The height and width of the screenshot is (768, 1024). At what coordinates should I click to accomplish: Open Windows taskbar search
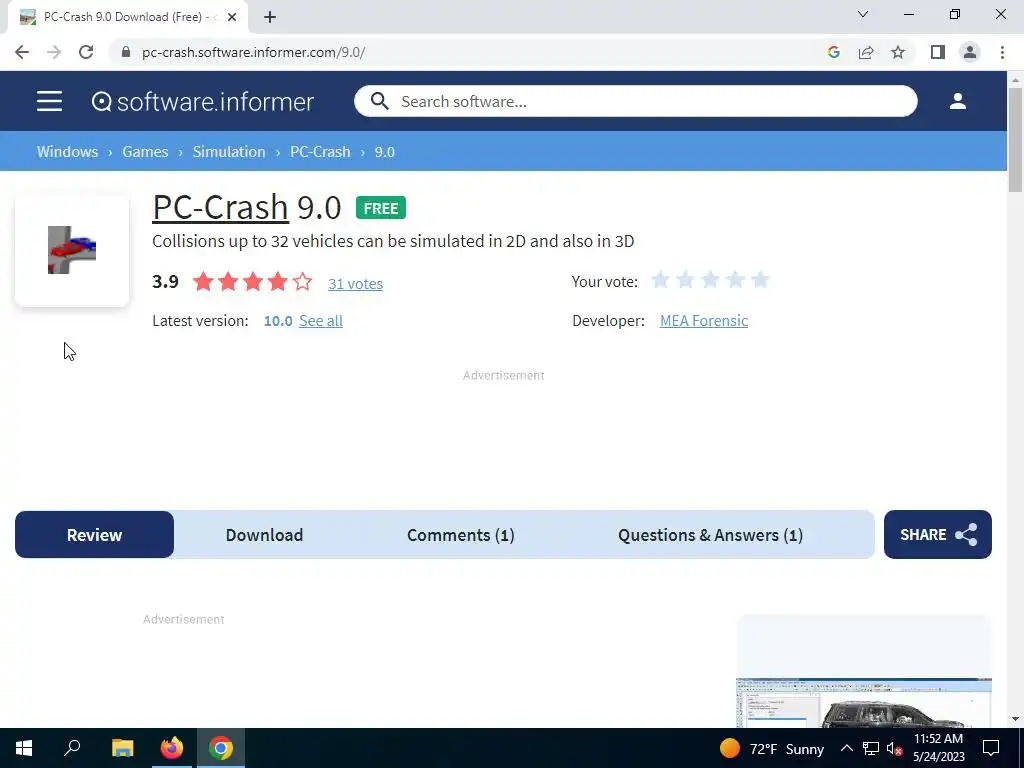pyautogui.click(x=72, y=748)
